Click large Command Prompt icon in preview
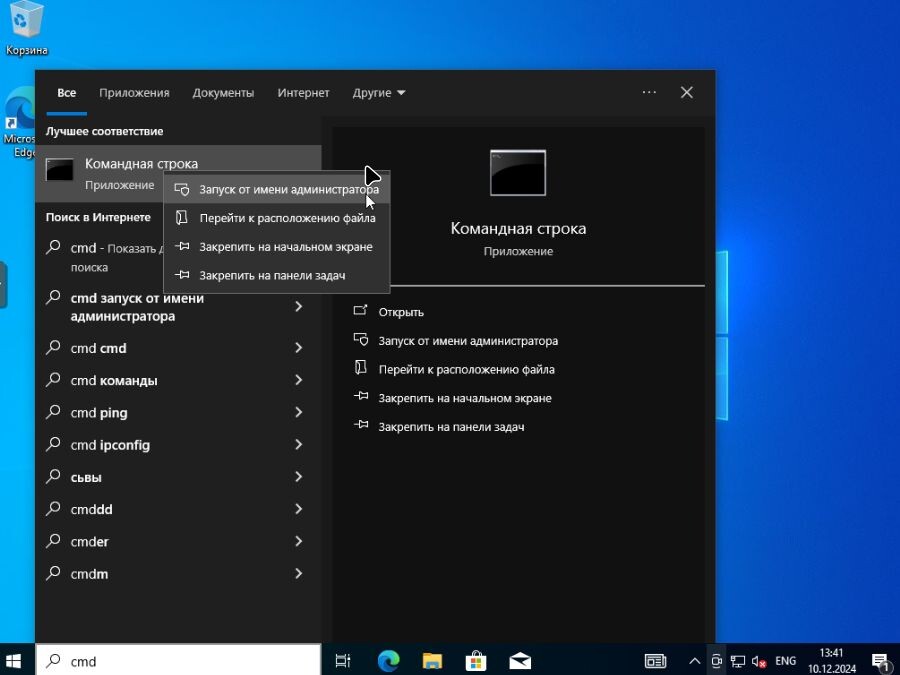This screenshot has width=900, height=675. (518, 173)
